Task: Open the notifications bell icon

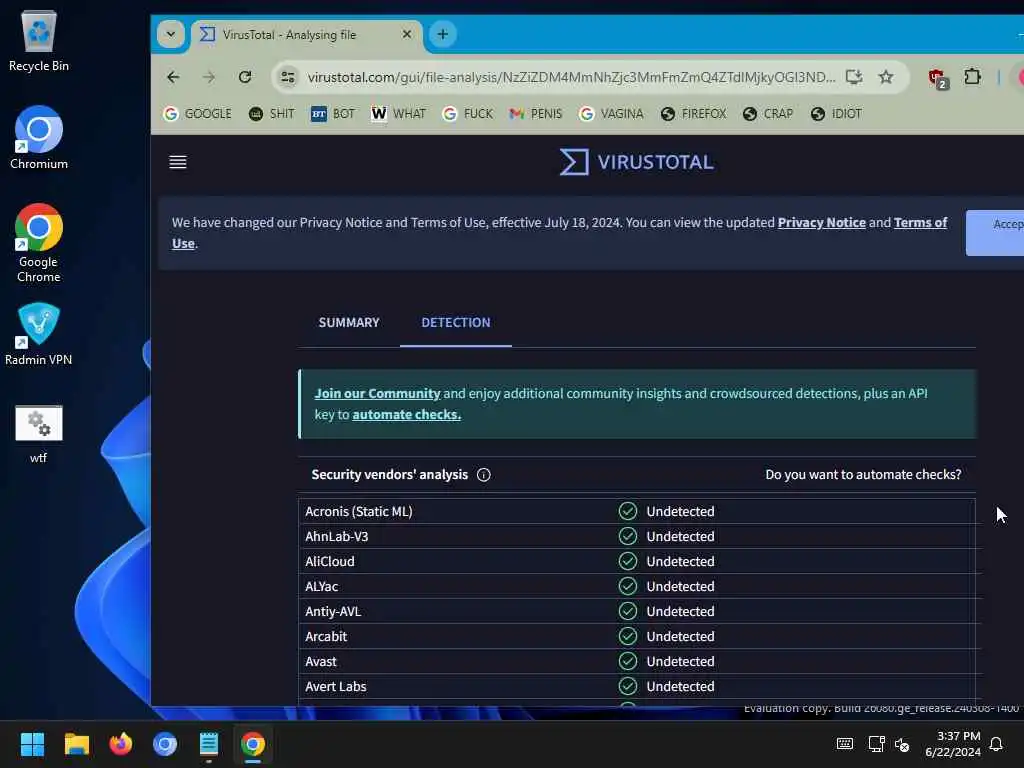Action: point(996,744)
